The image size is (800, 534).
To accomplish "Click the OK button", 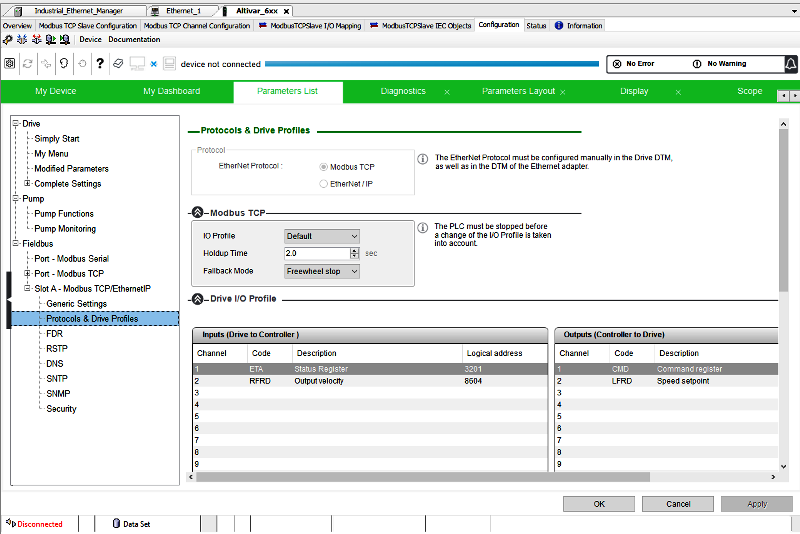I will [599, 504].
